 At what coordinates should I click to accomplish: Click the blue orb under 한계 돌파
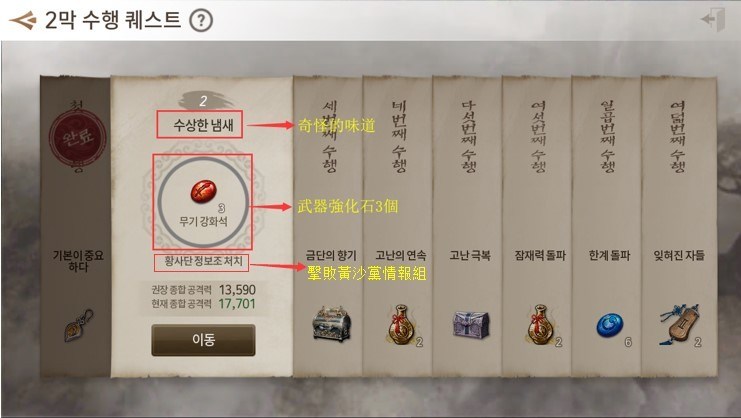(x=610, y=326)
